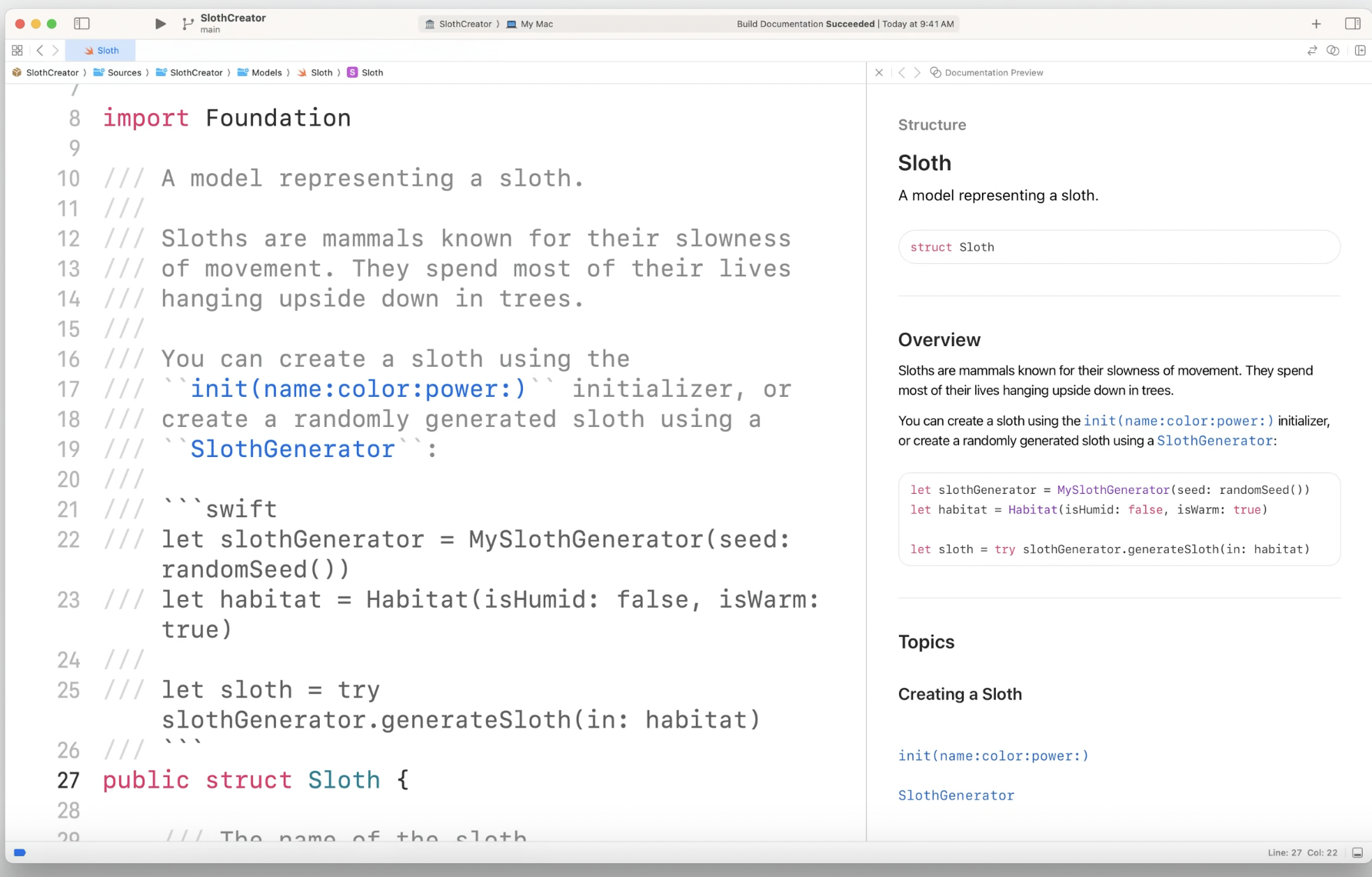Open SlothGenerator link under Topics
Image resolution: width=1372 pixels, height=877 pixels.
(956, 795)
